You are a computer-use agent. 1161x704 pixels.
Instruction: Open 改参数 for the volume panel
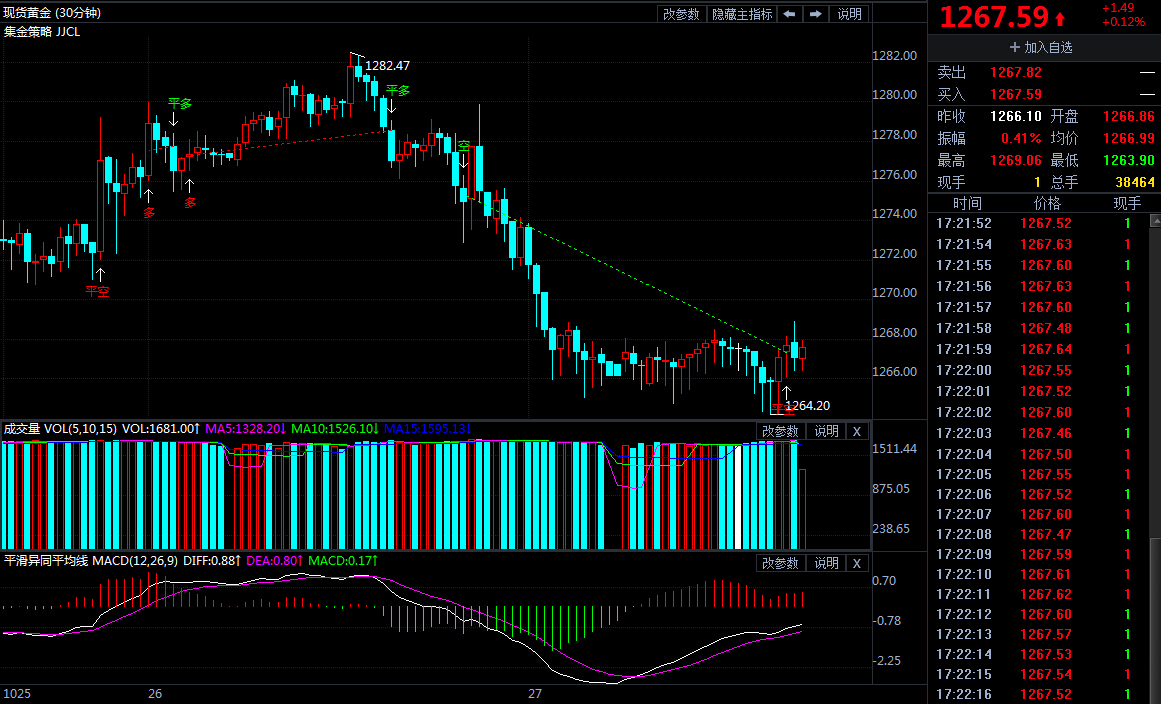point(780,431)
